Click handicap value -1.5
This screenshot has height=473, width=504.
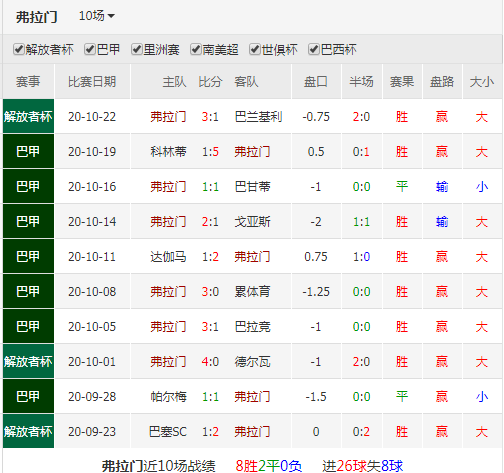[x=316, y=397]
